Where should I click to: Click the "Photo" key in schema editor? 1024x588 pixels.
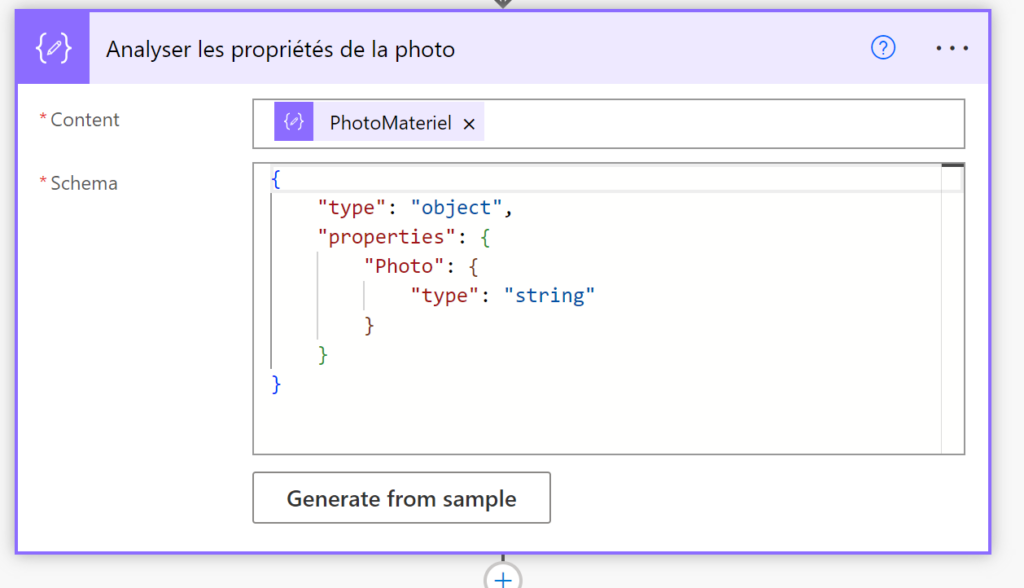coord(404,266)
